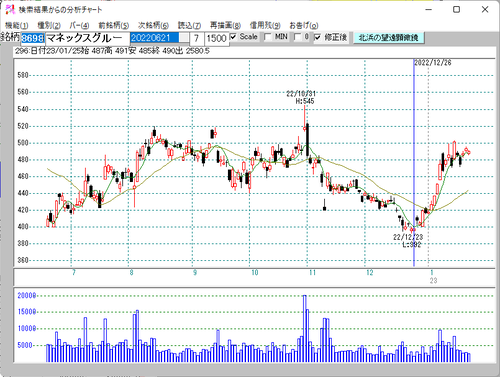
Task: Click the 360 price axis label
Action: click(23, 260)
